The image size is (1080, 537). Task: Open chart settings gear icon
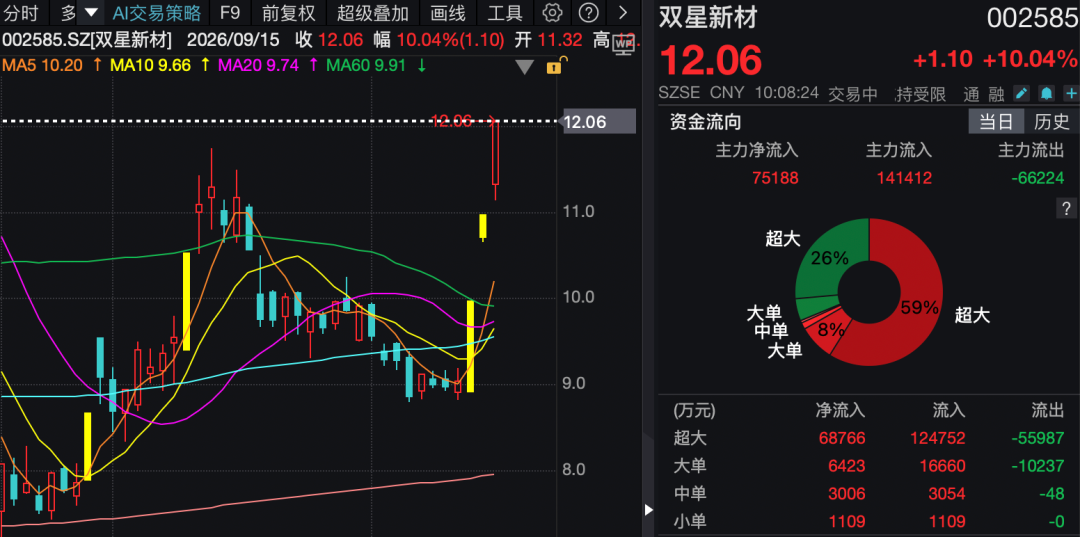[x=552, y=13]
